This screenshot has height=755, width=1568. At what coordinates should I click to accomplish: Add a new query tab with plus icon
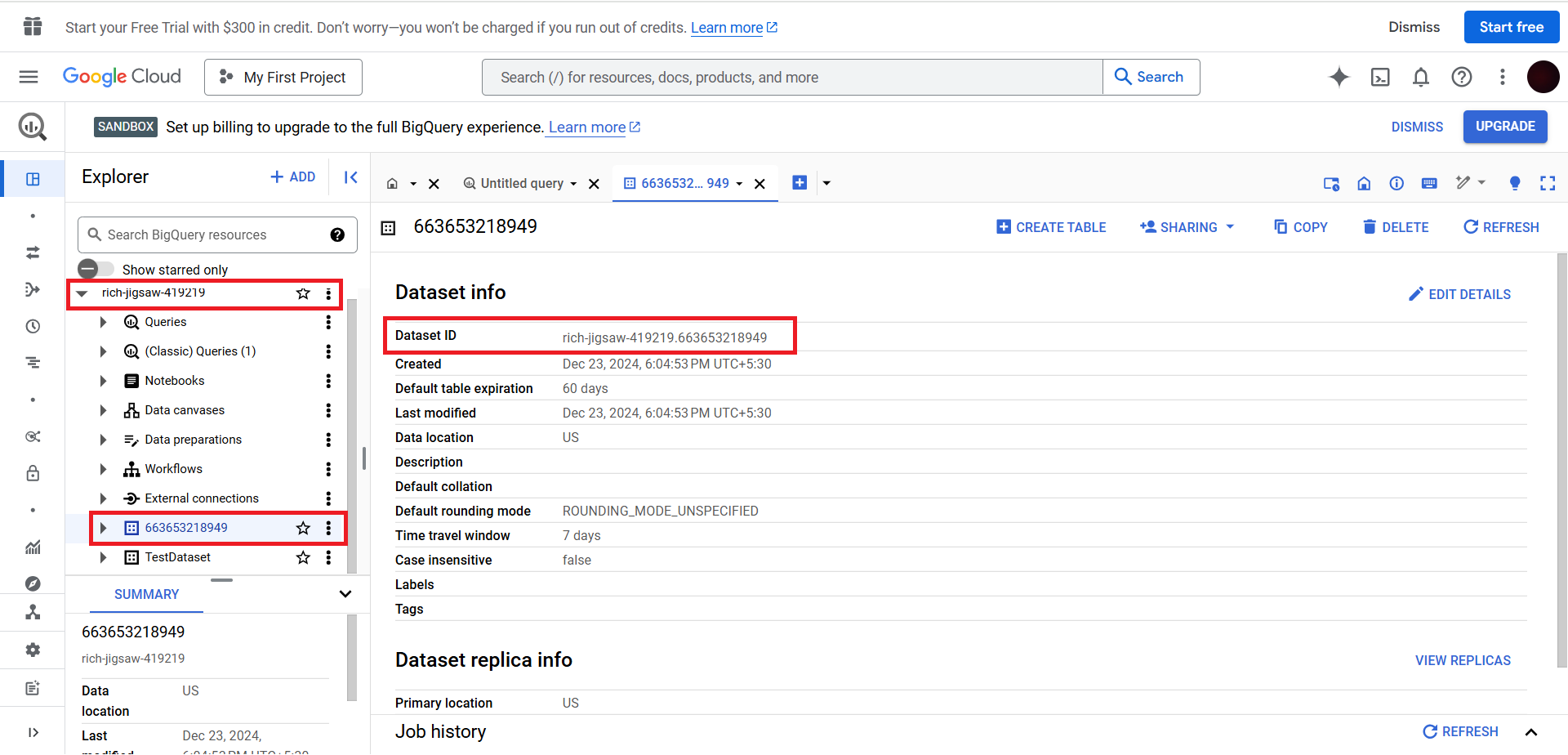coord(800,183)
